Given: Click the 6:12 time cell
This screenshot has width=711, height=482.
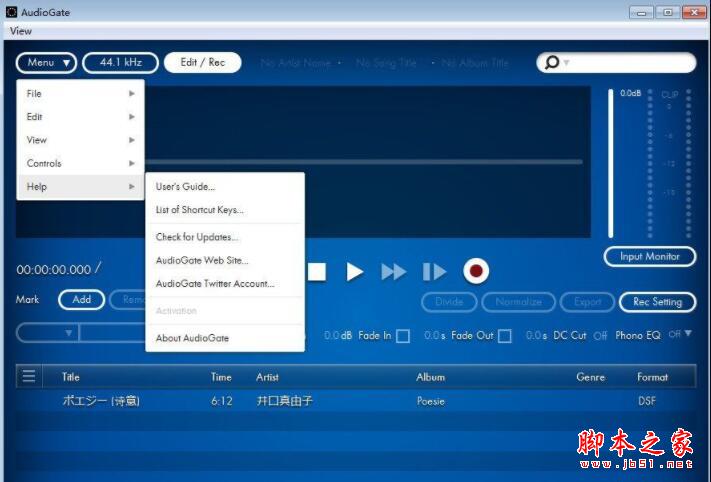Looking at the screenshot, I should [x=221, y=401].
